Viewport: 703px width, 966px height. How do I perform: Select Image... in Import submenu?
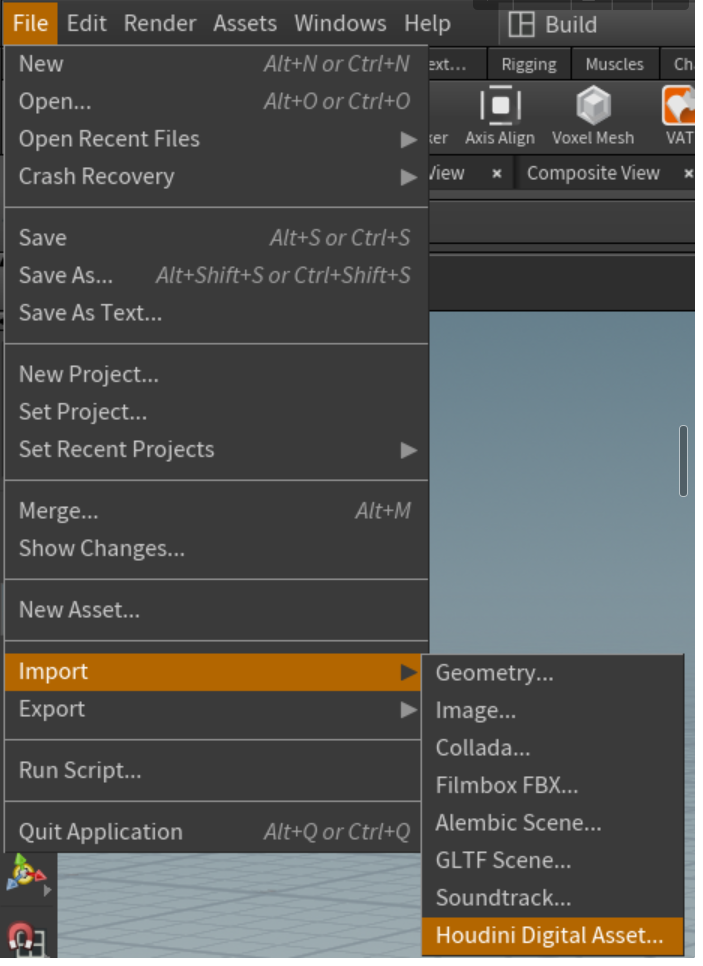click(x=553, y=711)
